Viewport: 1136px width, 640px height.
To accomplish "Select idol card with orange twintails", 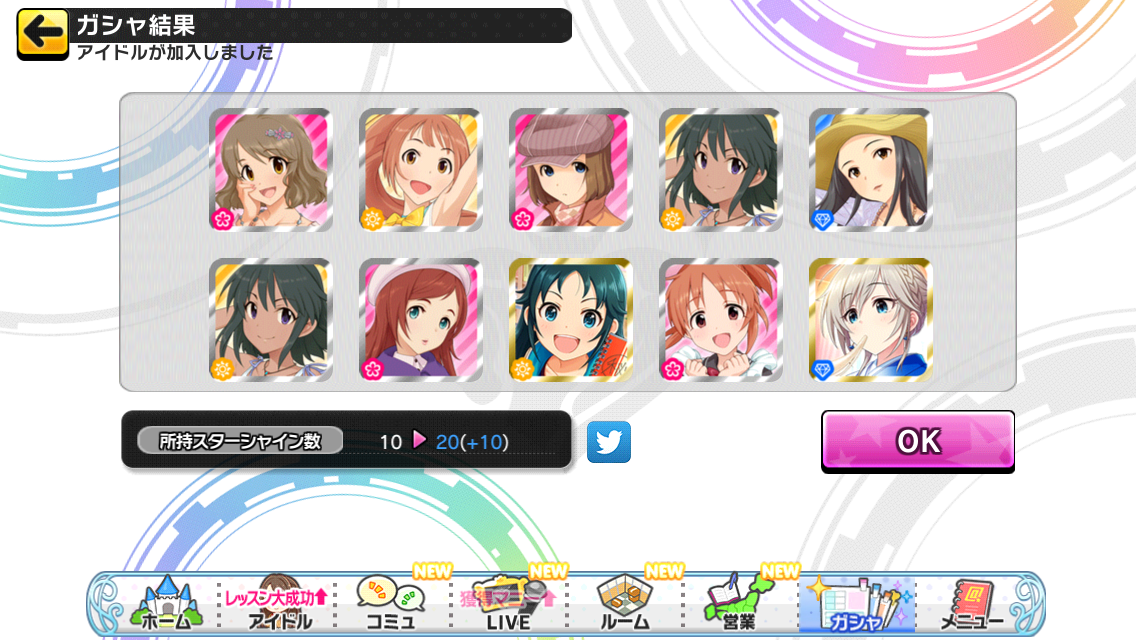I will click(x=721, y=320).
